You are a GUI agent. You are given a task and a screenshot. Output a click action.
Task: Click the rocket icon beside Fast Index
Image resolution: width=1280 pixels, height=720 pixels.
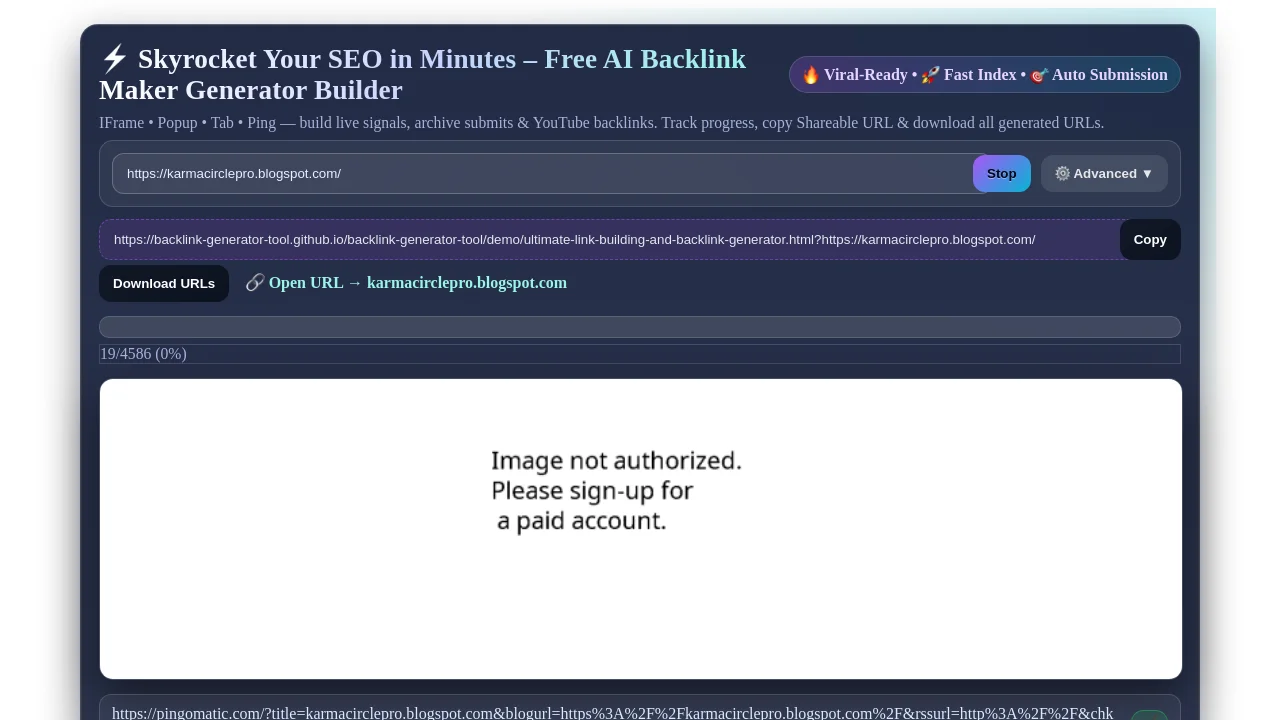(931, 75)
